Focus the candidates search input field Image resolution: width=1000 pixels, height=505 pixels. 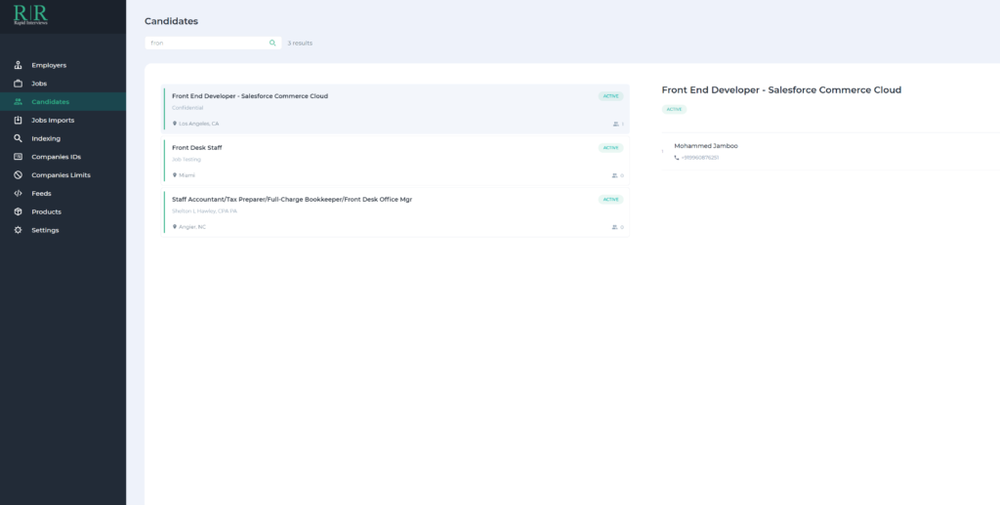[205, 43]
